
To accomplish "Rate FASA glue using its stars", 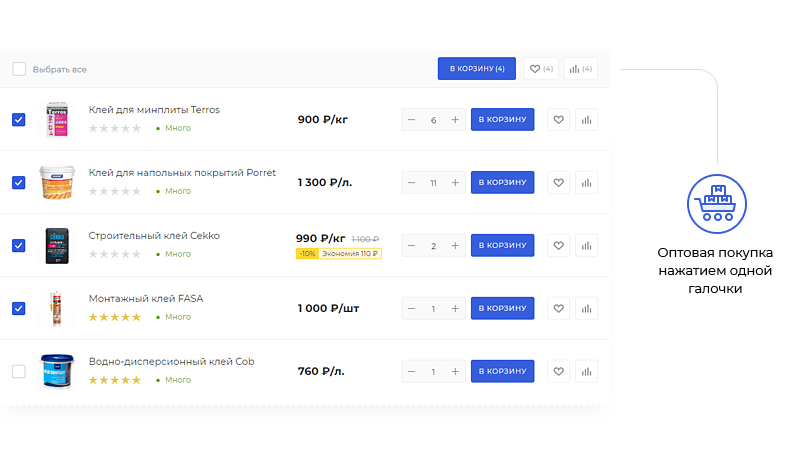I will click(x=114, y=317).
